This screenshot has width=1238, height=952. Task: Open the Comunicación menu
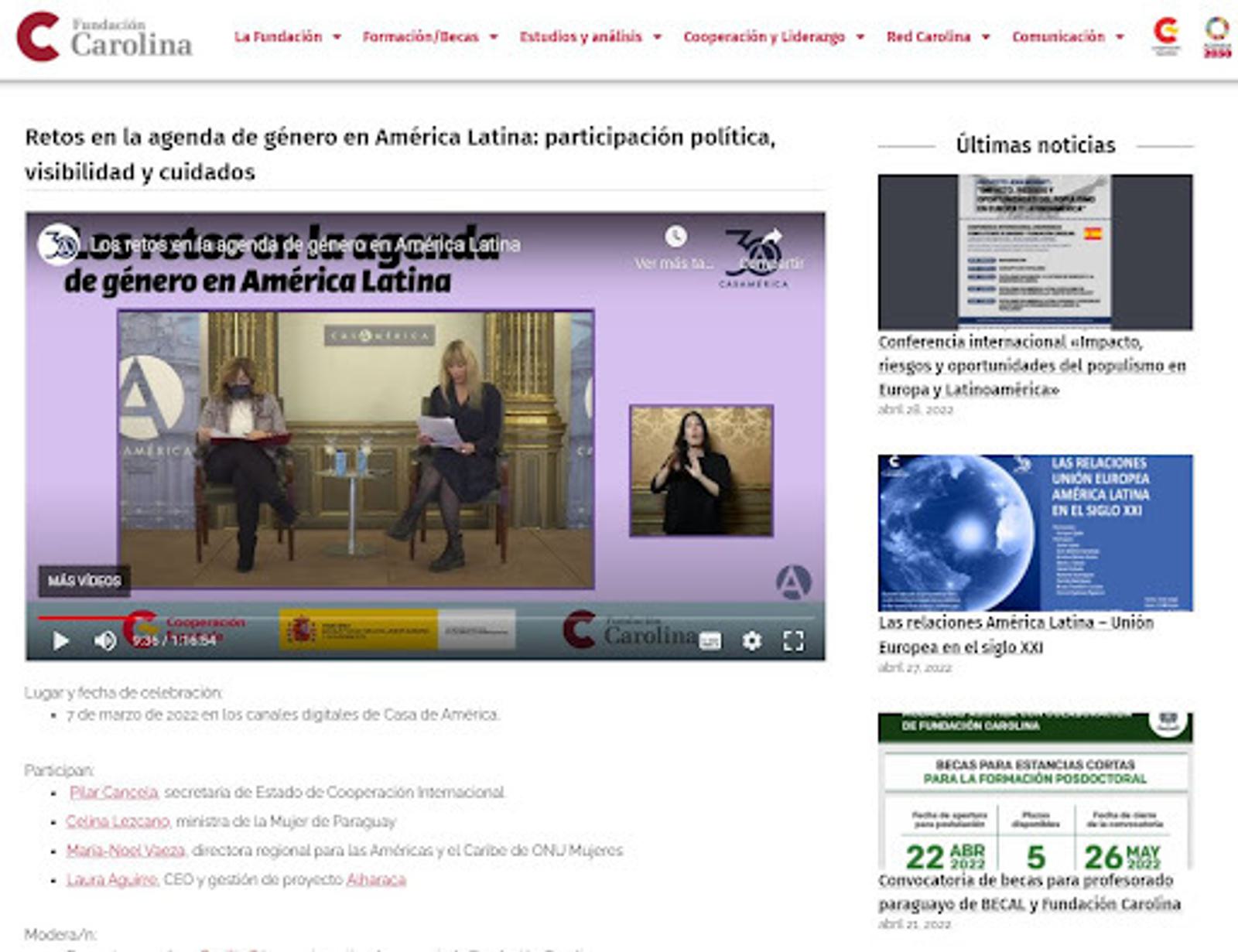1067,36
